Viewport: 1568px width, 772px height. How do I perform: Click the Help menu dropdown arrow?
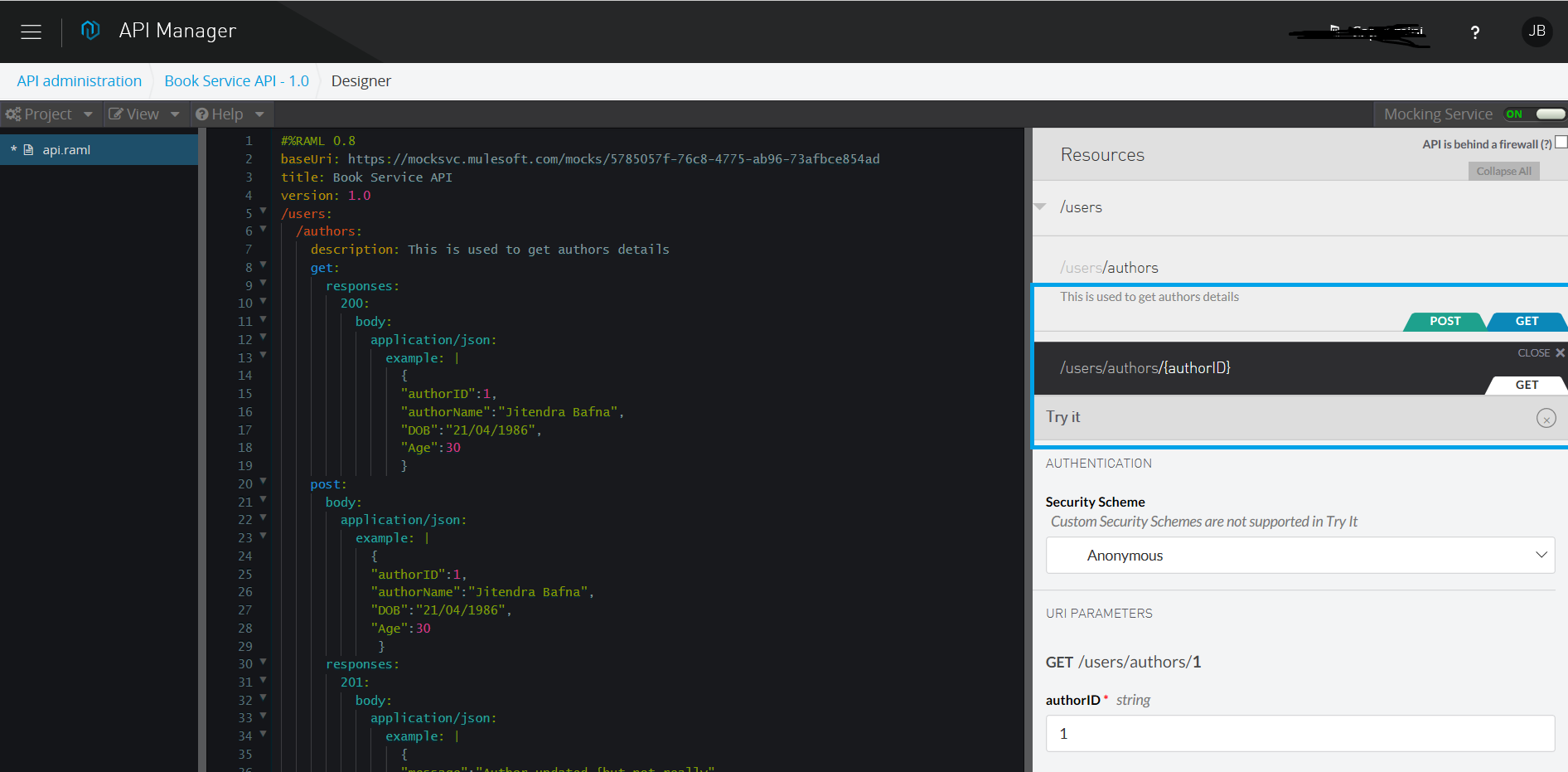pyautogui.click(x=259, y=114)
